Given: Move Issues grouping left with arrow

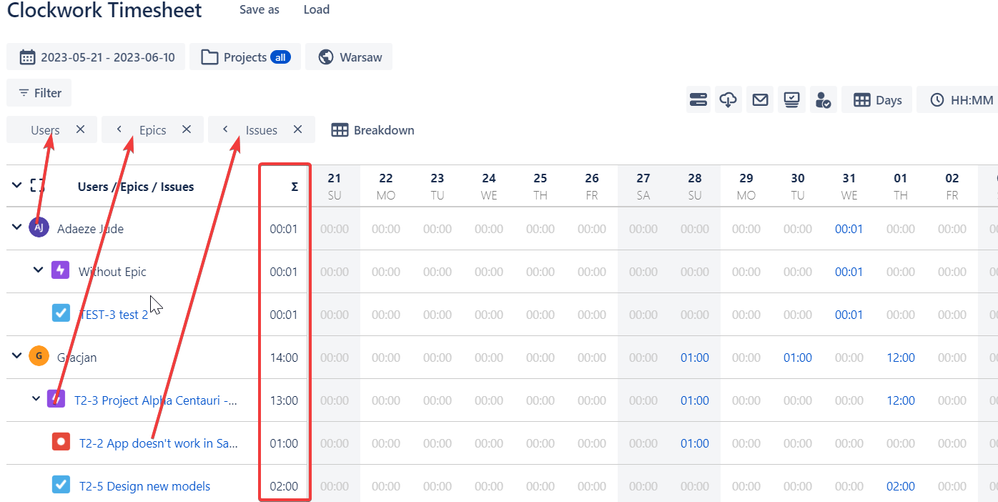Looking at the screenshot, I should tap(225, 129).
